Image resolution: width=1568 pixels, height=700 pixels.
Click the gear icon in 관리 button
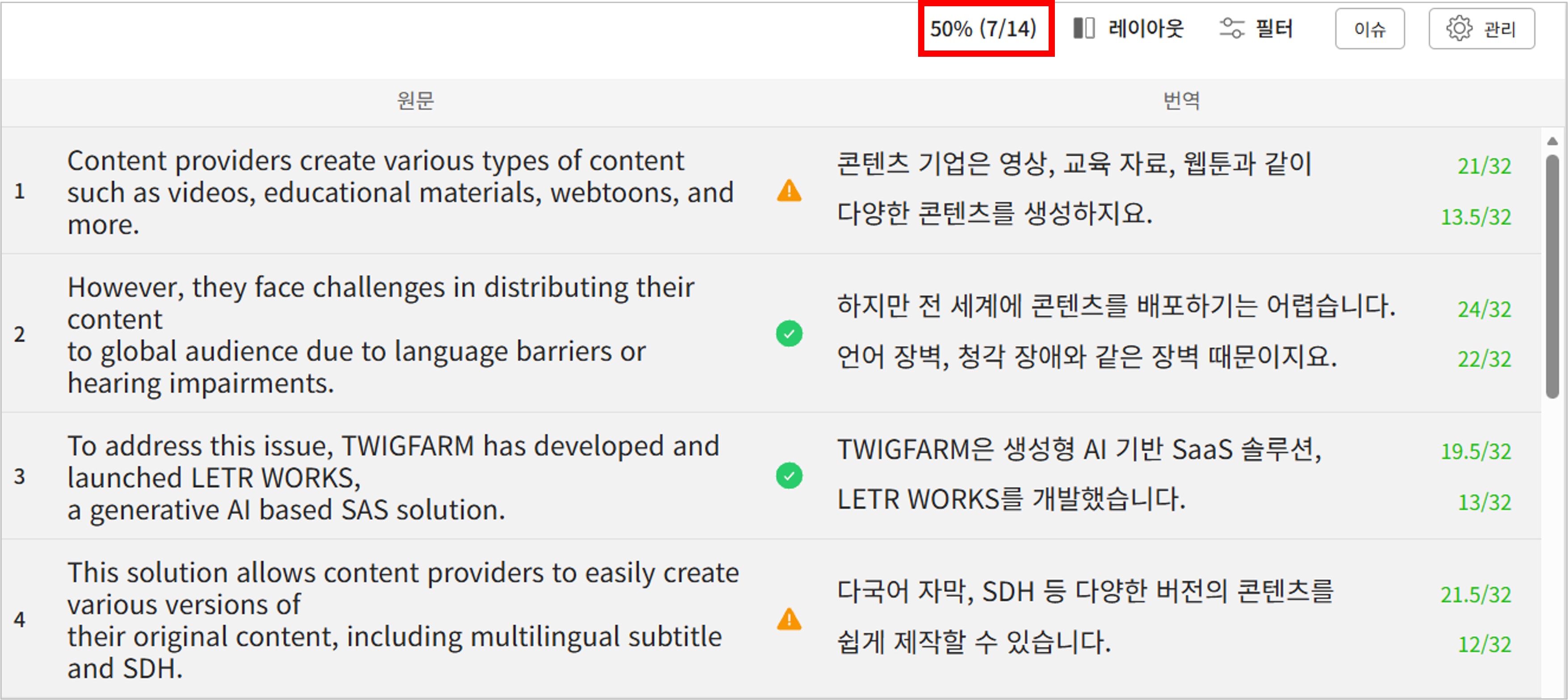pos(1459,28)
